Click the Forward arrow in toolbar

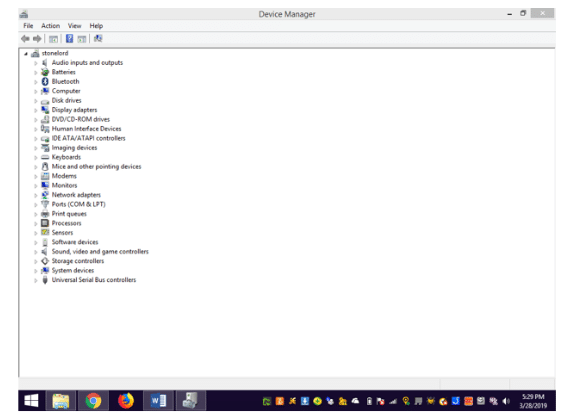point(37,39)
